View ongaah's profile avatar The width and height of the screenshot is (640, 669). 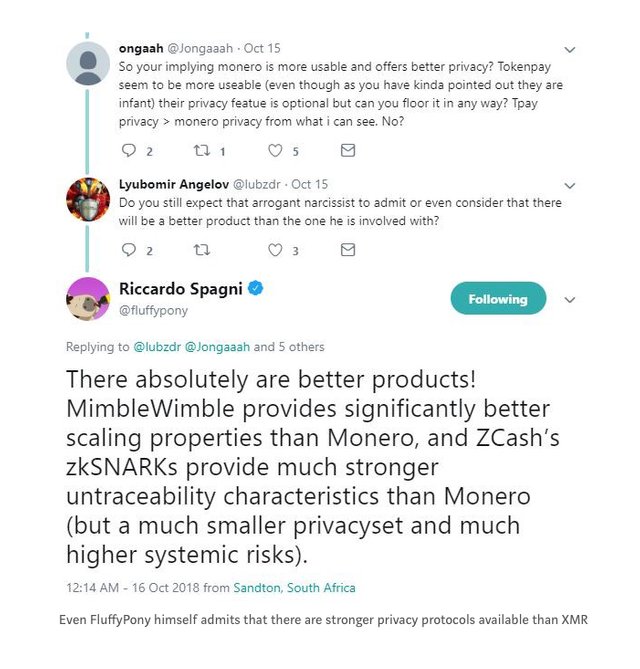(87, 63)
